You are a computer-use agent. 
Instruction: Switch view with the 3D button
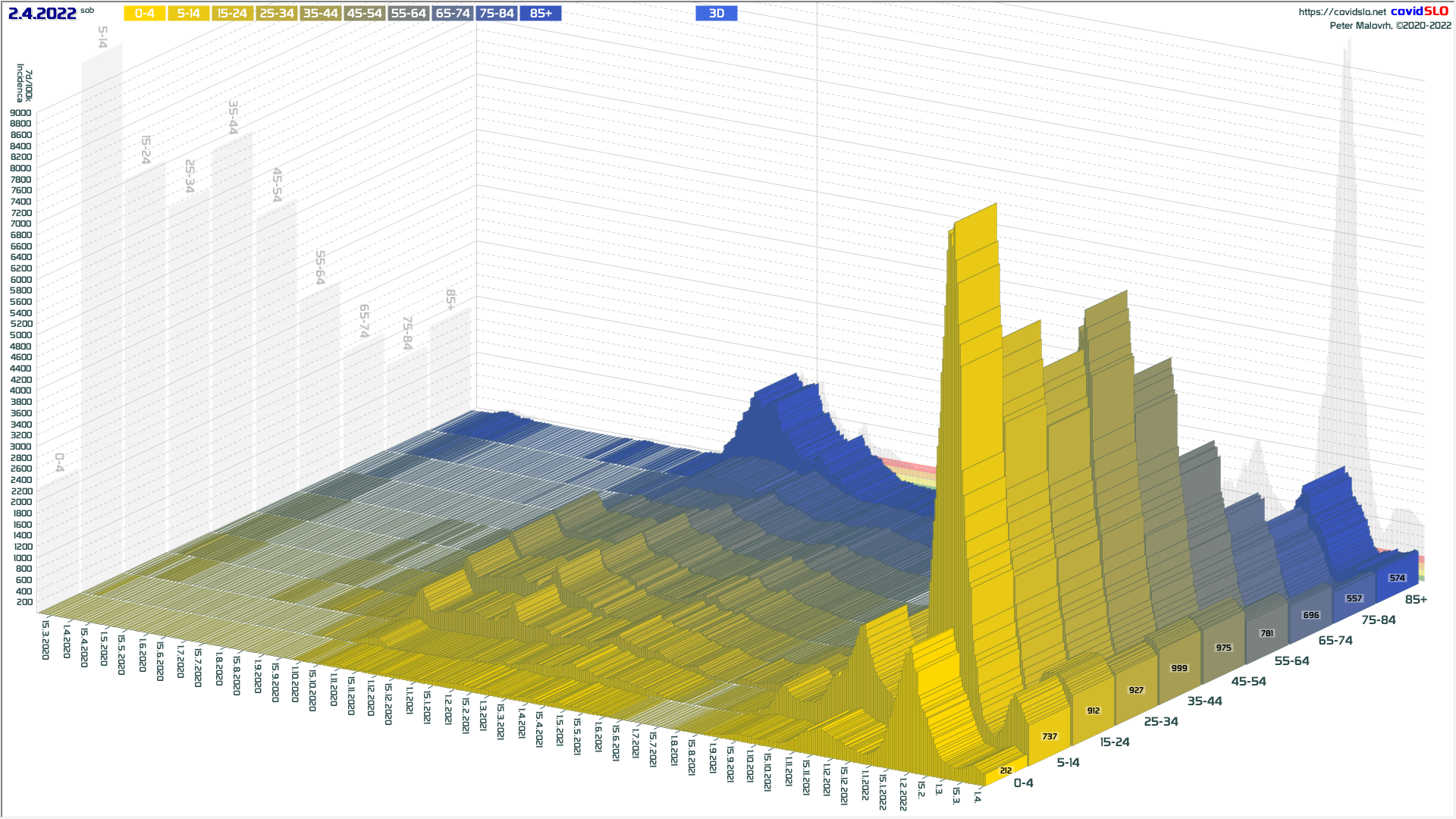coord(716,14)
